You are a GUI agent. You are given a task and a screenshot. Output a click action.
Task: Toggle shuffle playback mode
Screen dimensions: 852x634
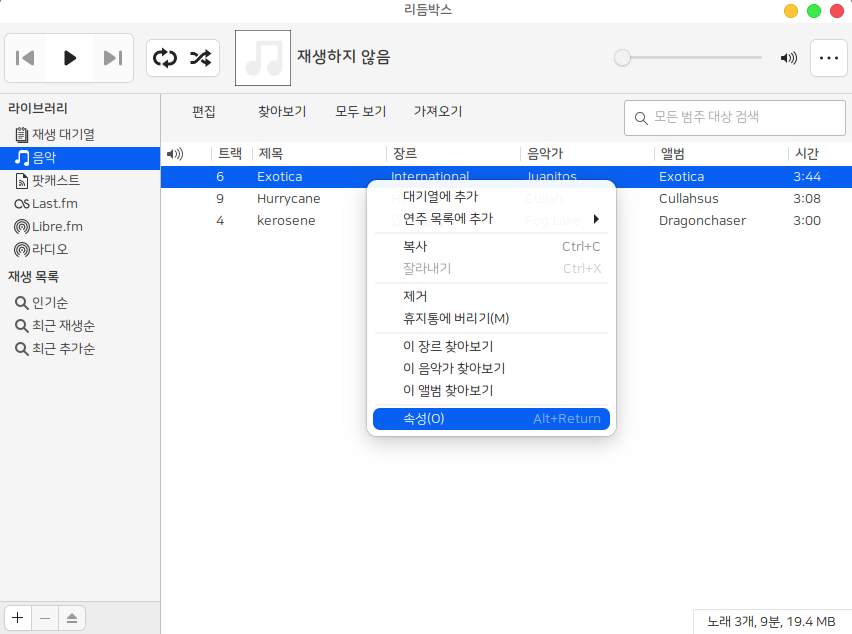pos(200,58)
